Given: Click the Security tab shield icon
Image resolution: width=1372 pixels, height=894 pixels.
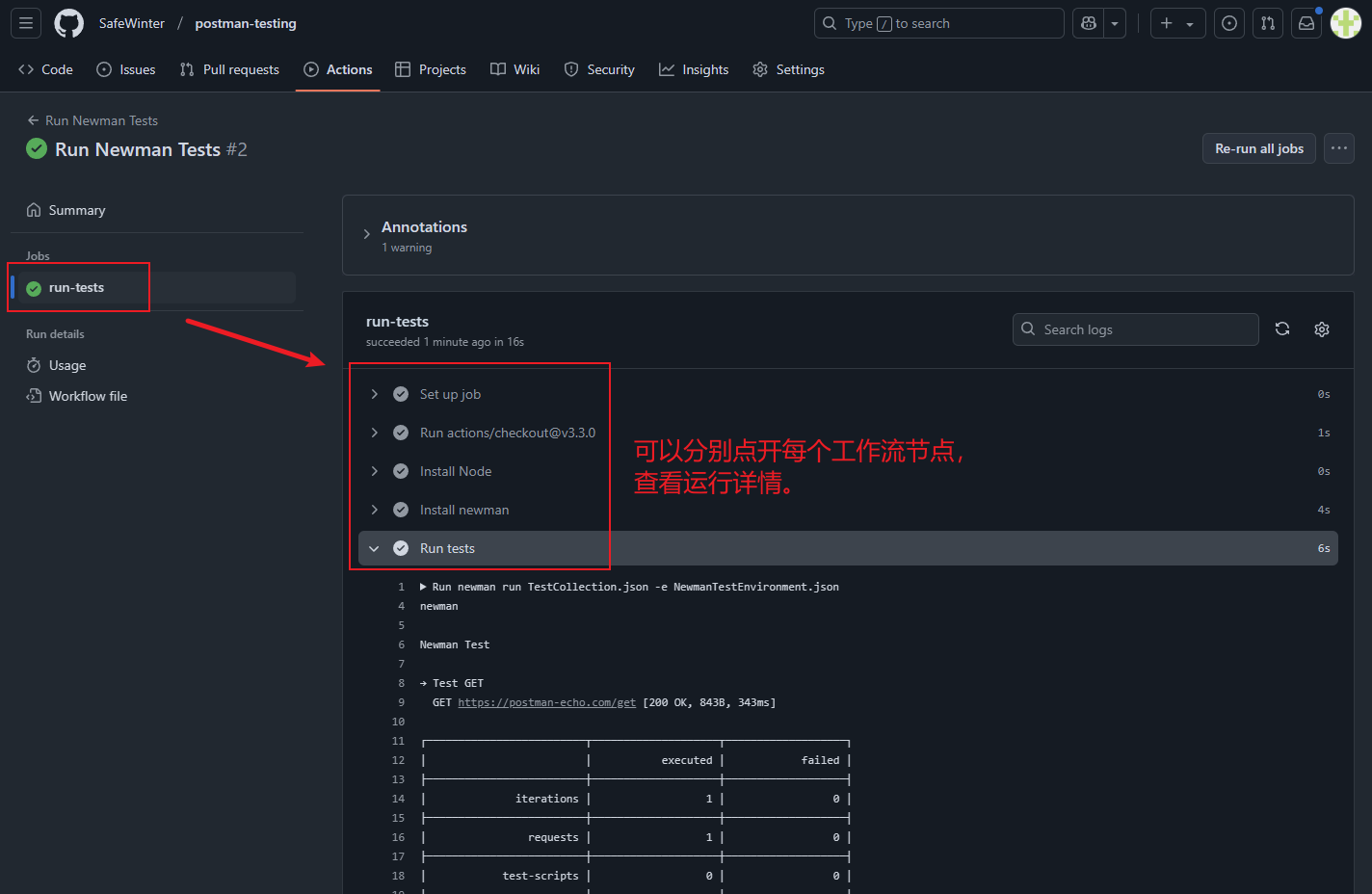Looking at the screenshot, I should pyautogui.click(x=571, y=69).
